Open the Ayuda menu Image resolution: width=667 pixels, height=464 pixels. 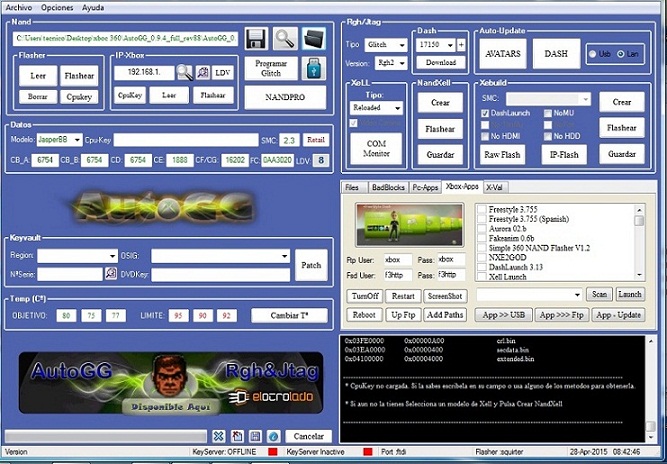pyautogui.click(x=93, y=8)
